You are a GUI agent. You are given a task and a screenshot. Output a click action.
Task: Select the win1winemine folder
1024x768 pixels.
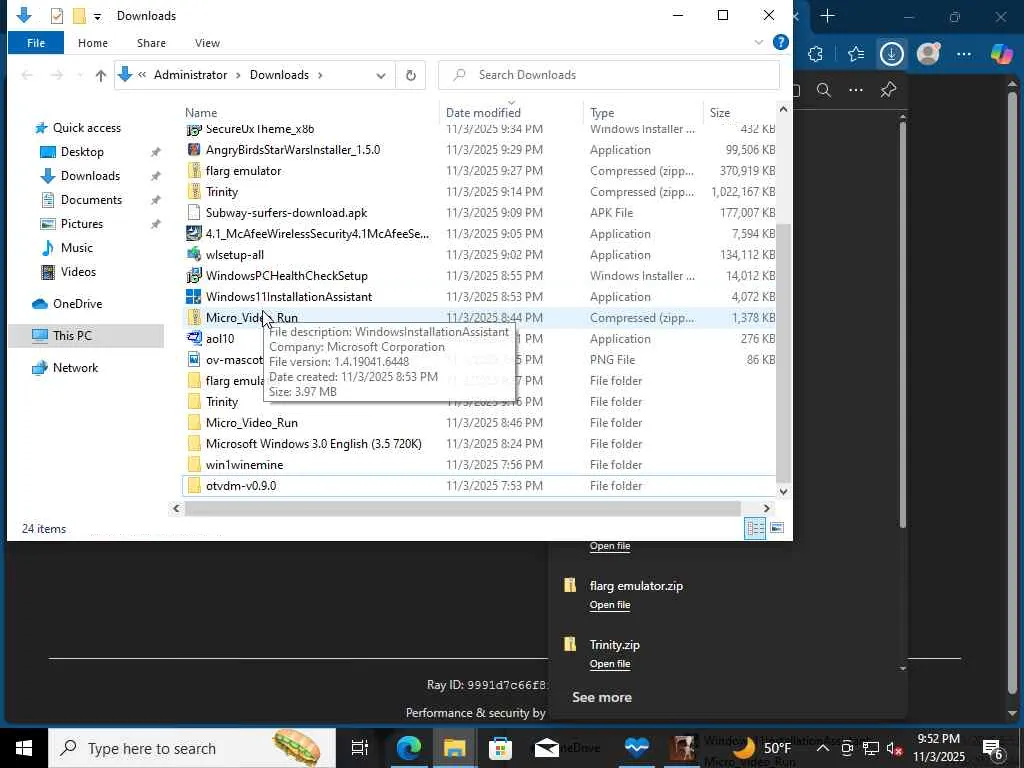coord(244,464)
